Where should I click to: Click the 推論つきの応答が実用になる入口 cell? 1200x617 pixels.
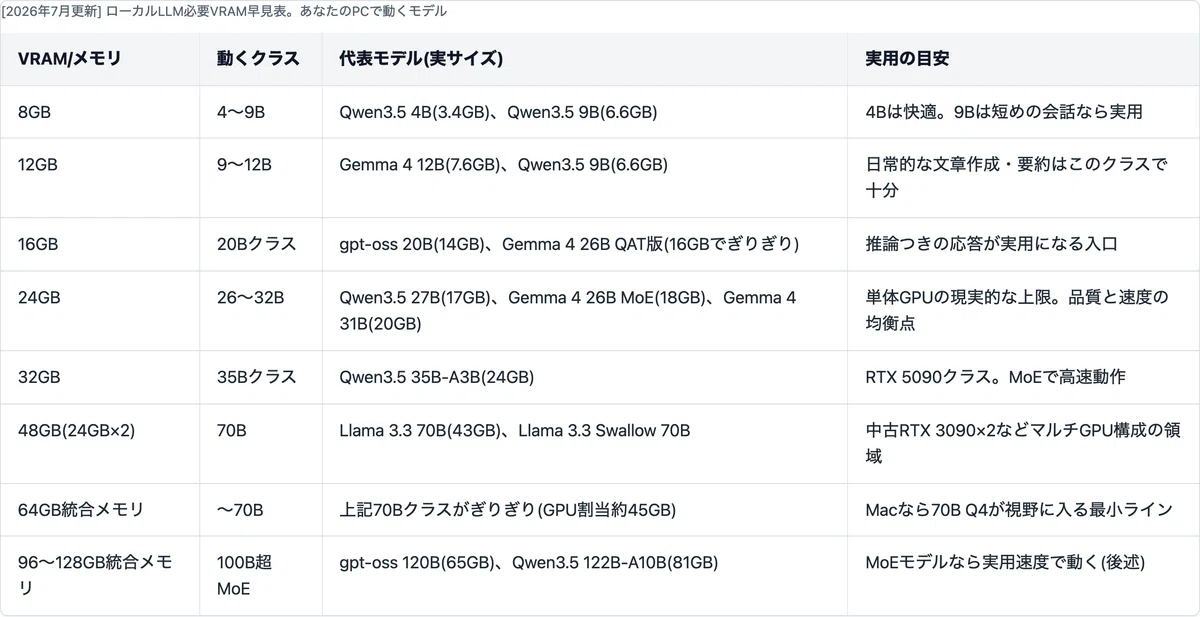pyautogui.click(x=1023, y=244)
